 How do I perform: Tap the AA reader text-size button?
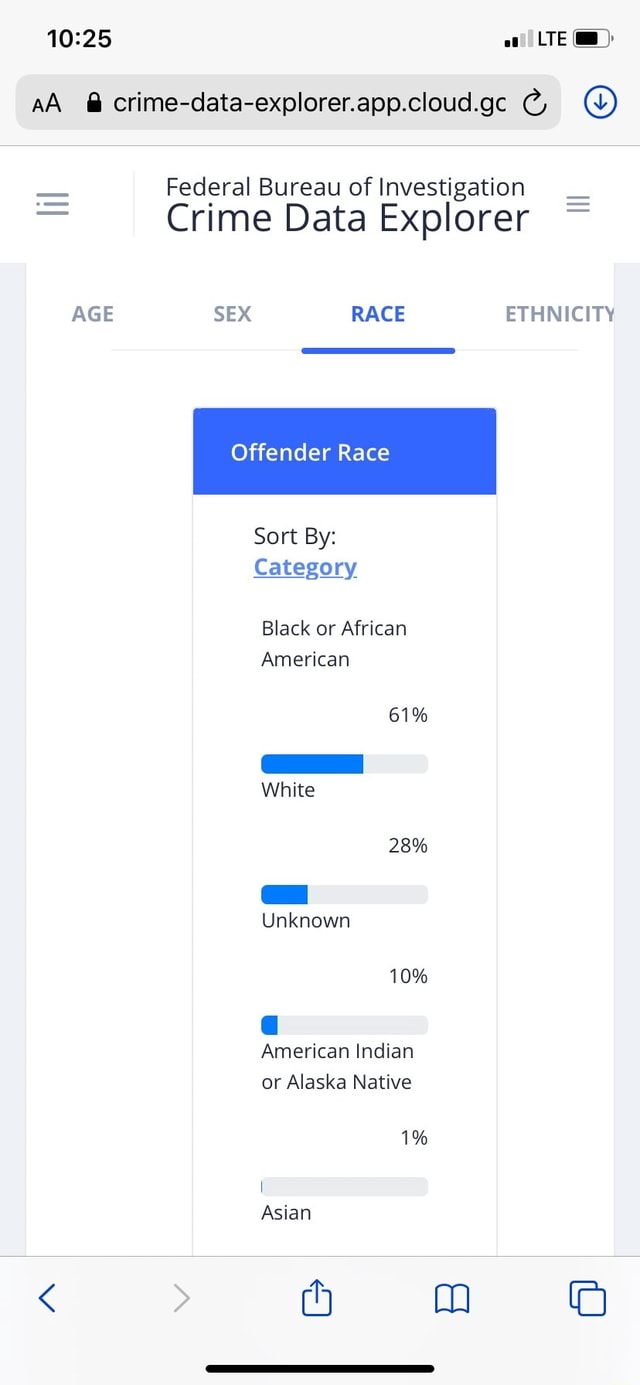pyautogui.click(x=47, y=102)
